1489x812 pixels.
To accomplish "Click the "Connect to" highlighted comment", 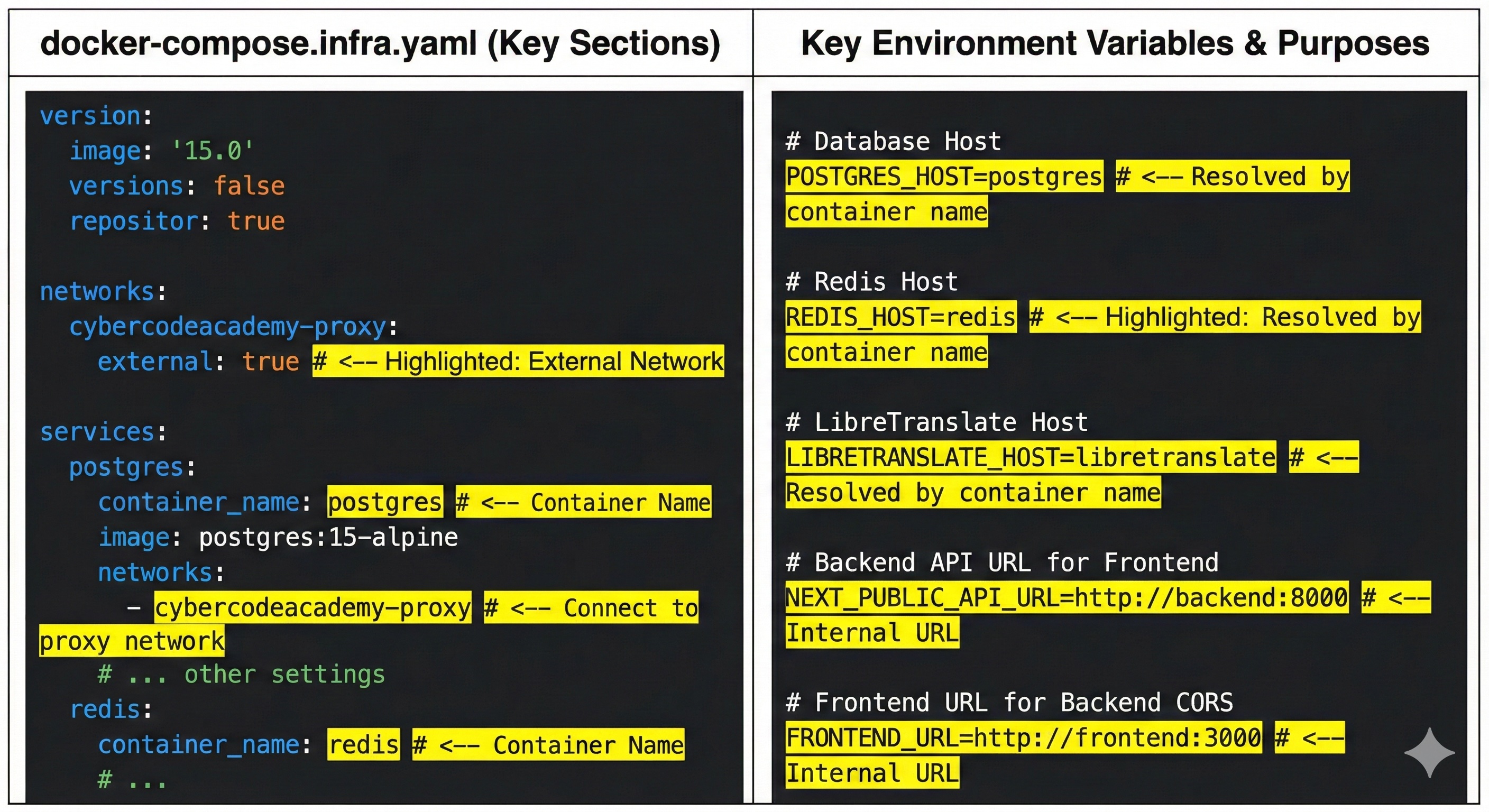I will pos(591,607).
